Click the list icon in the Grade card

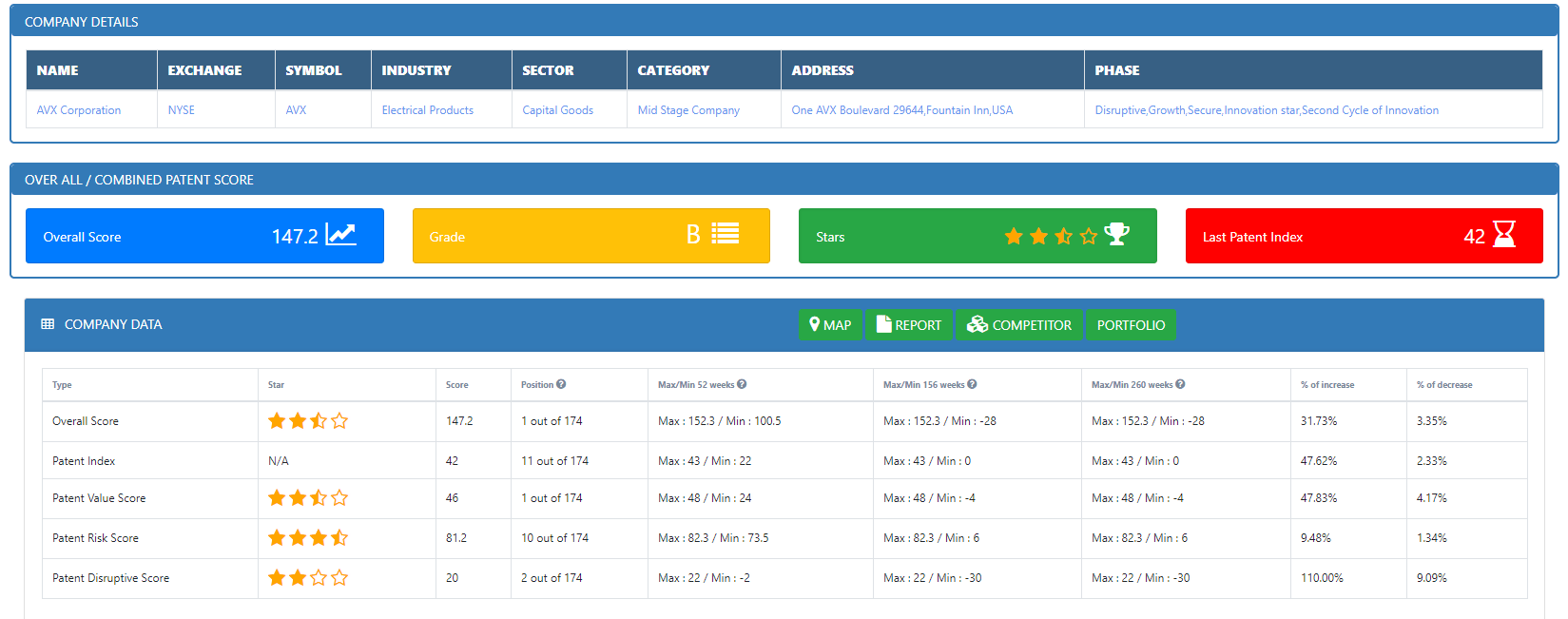click(726, 234)
